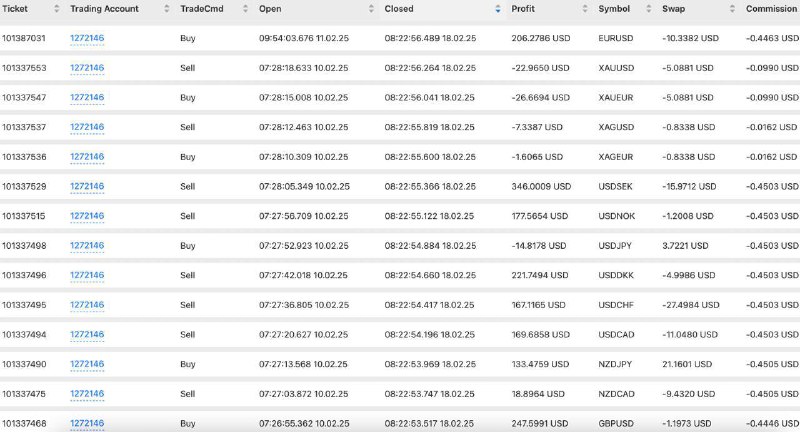Screen dimensions: 800x432
Task: Sort by TradeCmd column arrows
Action: 245,9
